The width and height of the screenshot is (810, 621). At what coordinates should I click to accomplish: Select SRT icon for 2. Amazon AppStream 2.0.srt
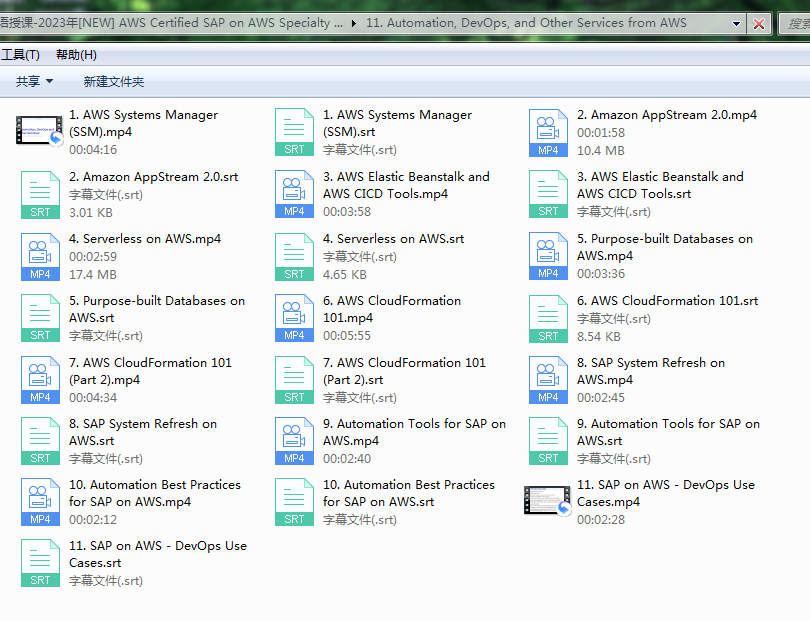[x=40, y=195]
